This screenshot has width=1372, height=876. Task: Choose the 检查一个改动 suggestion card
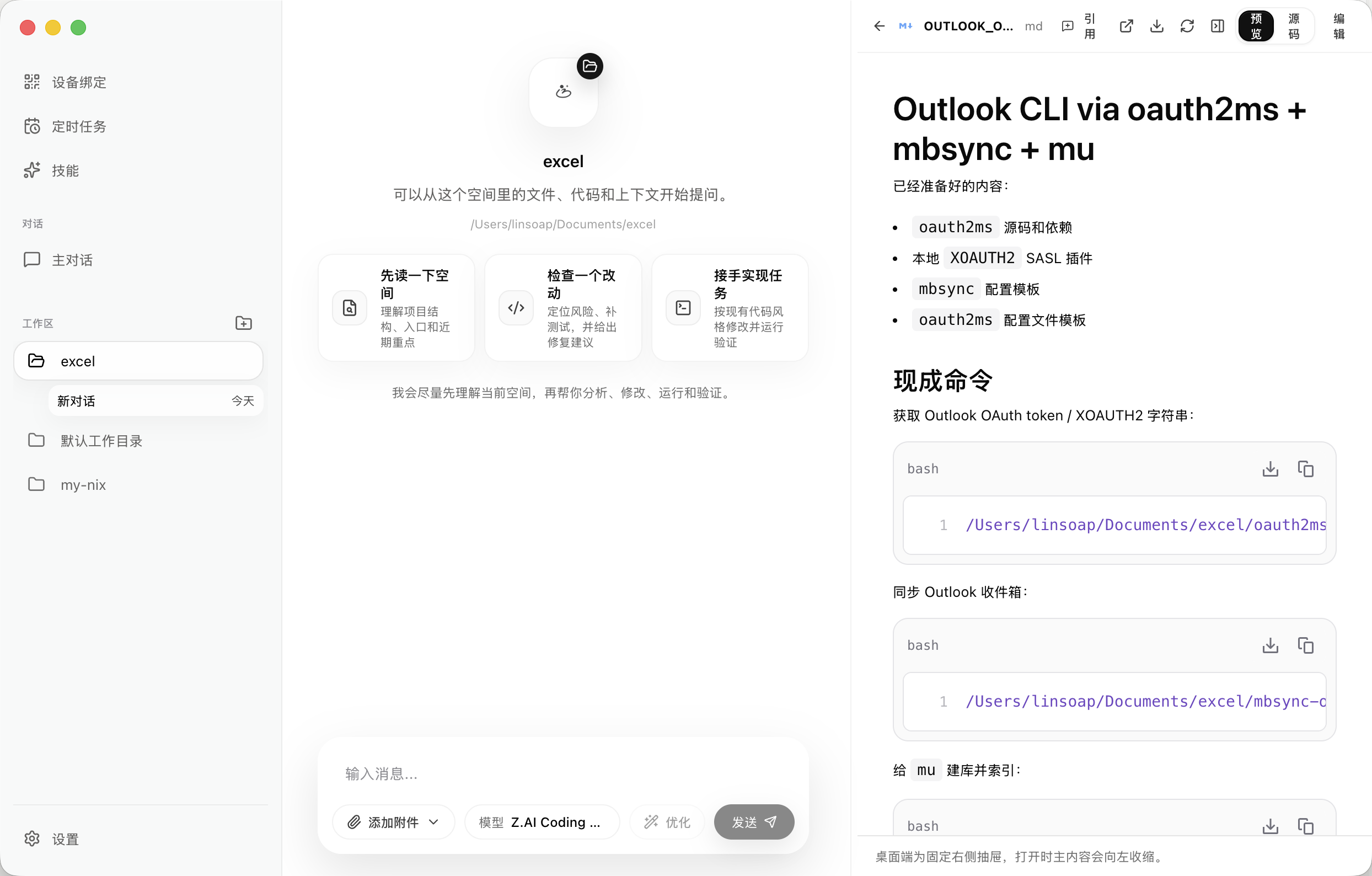563,308
